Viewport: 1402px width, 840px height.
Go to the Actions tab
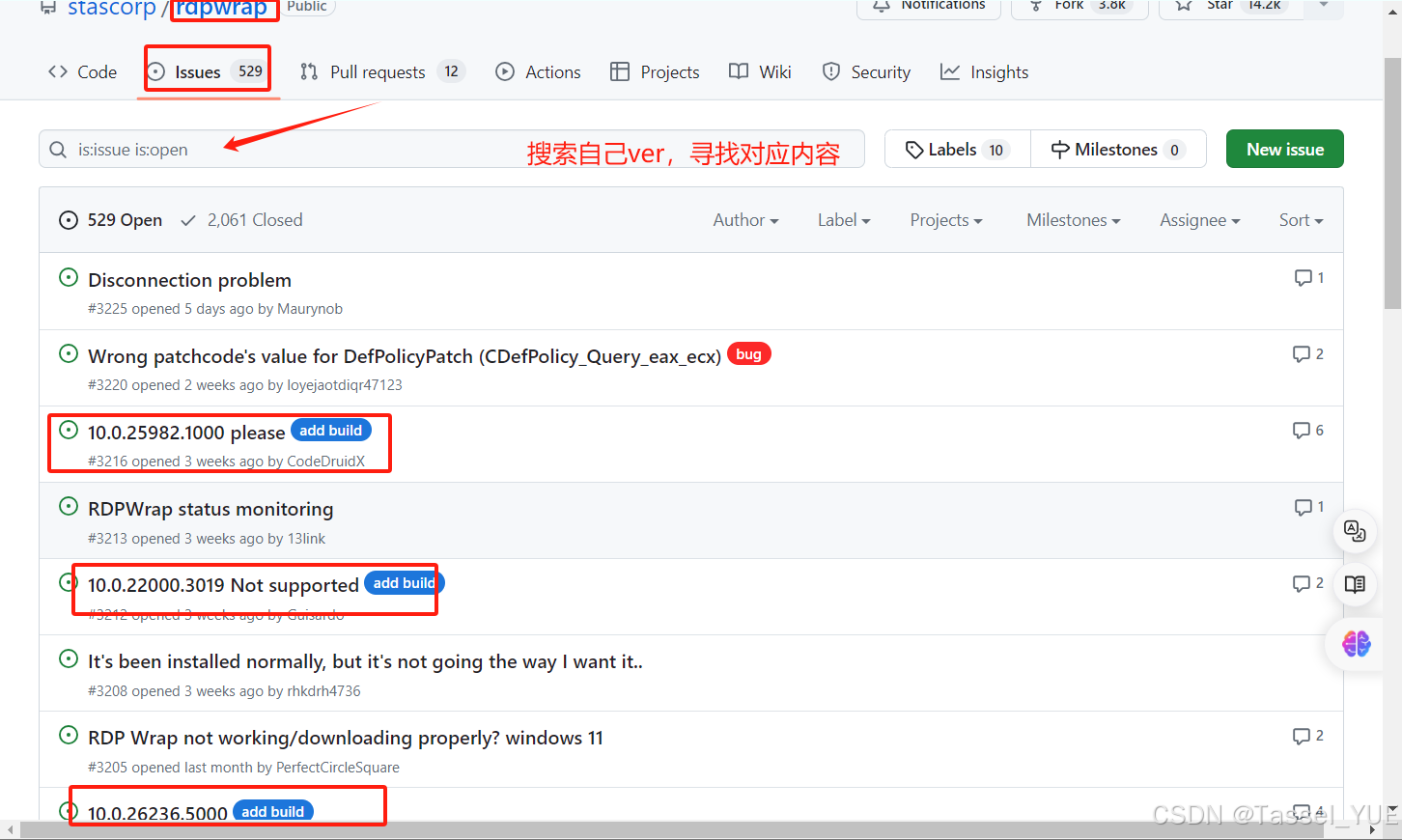coord(538,72)
